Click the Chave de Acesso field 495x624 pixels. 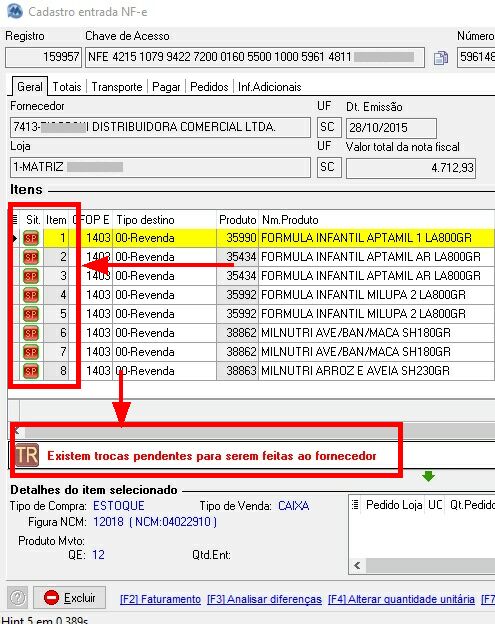[x=255, y=57]
